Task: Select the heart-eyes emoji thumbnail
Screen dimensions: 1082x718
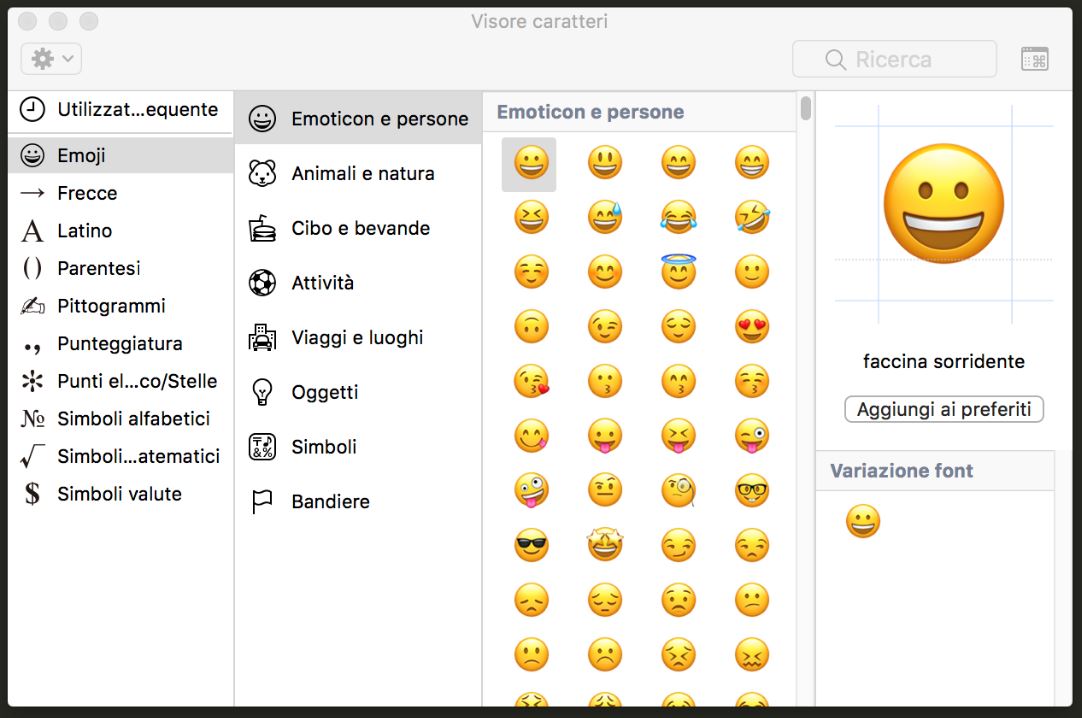Action: click(752, 326)
